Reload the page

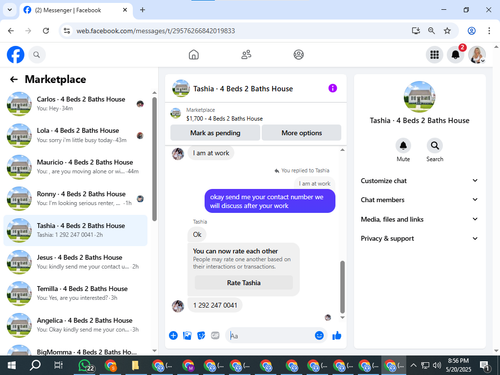pyautogui.click(x=46, y=31)
